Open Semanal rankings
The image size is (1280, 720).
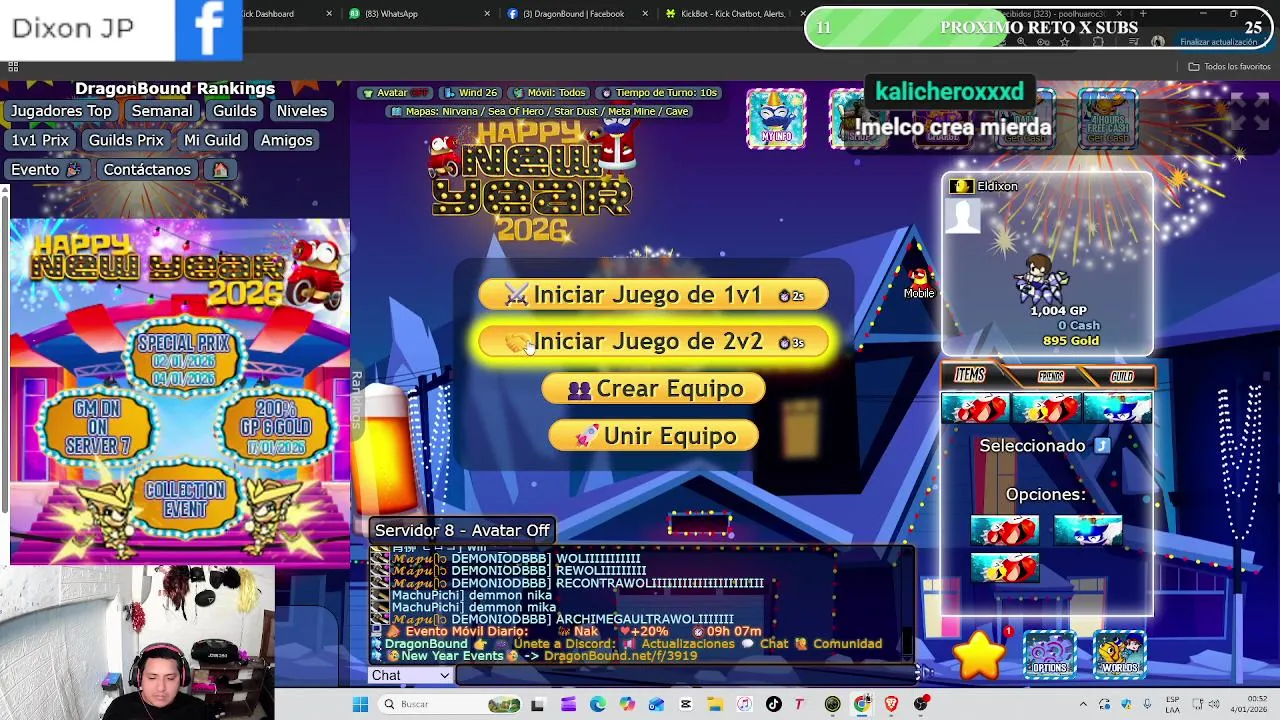point(162,111)
